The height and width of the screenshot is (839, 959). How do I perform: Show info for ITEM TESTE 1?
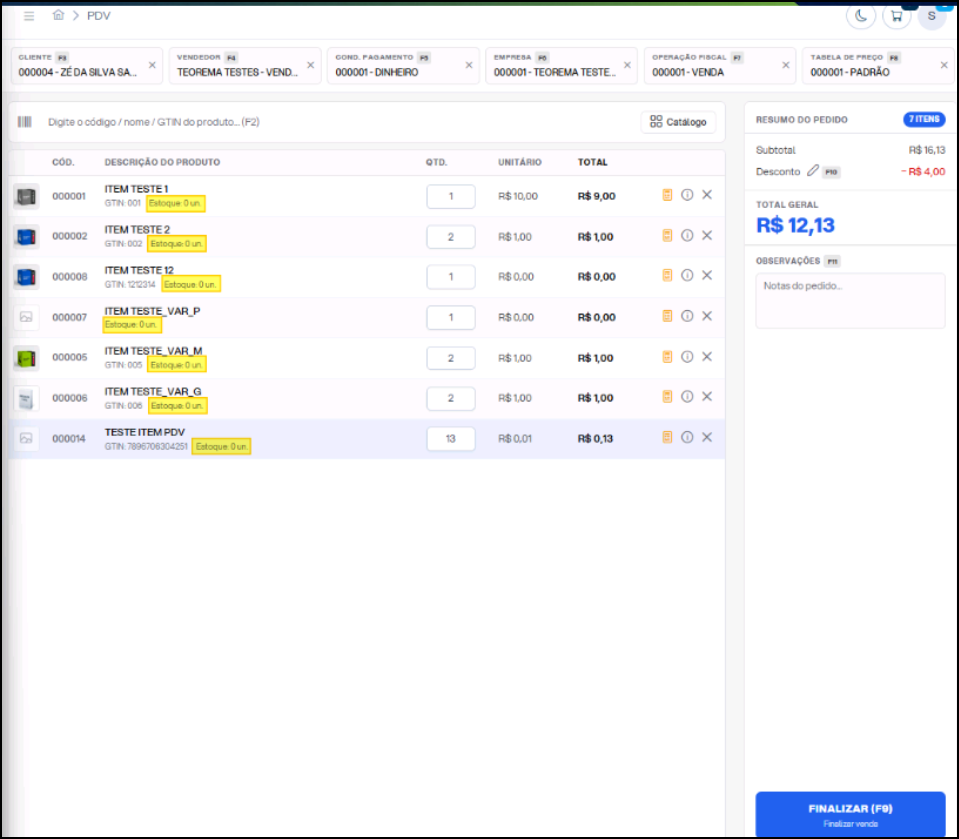point(687,195)
